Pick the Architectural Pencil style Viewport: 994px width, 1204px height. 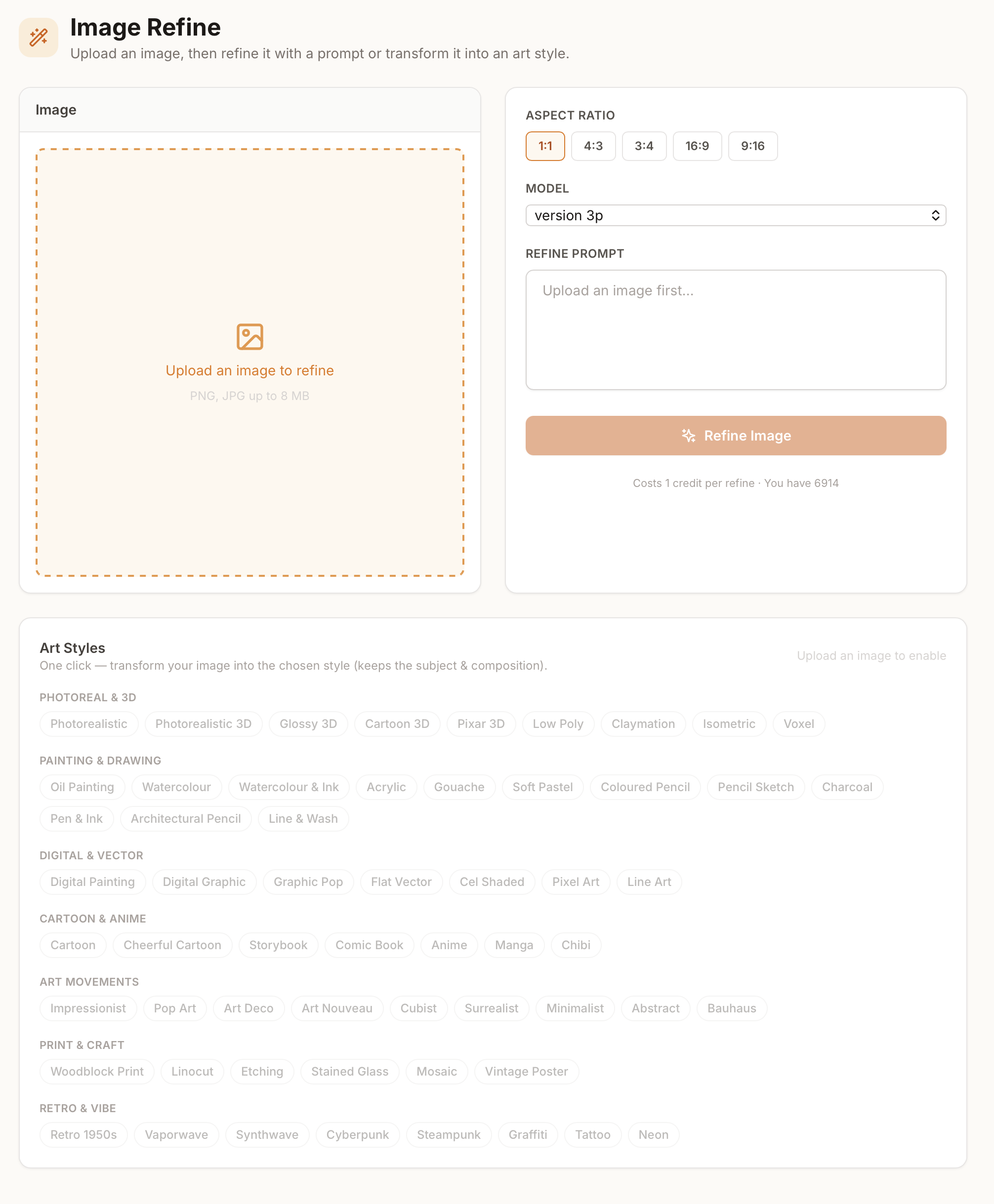click(x=186, y=818)
